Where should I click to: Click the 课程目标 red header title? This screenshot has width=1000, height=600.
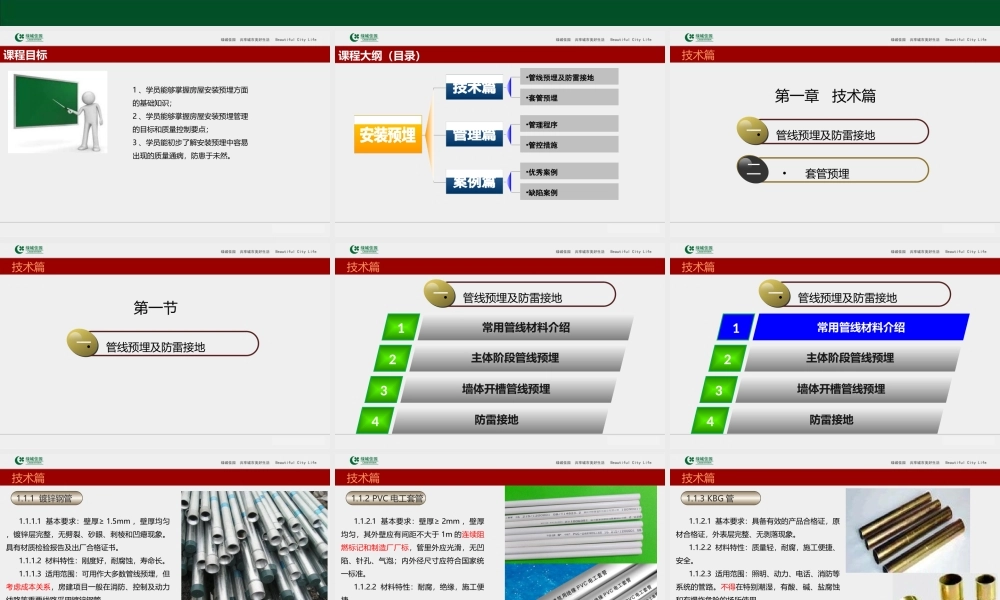coord(25,55)
